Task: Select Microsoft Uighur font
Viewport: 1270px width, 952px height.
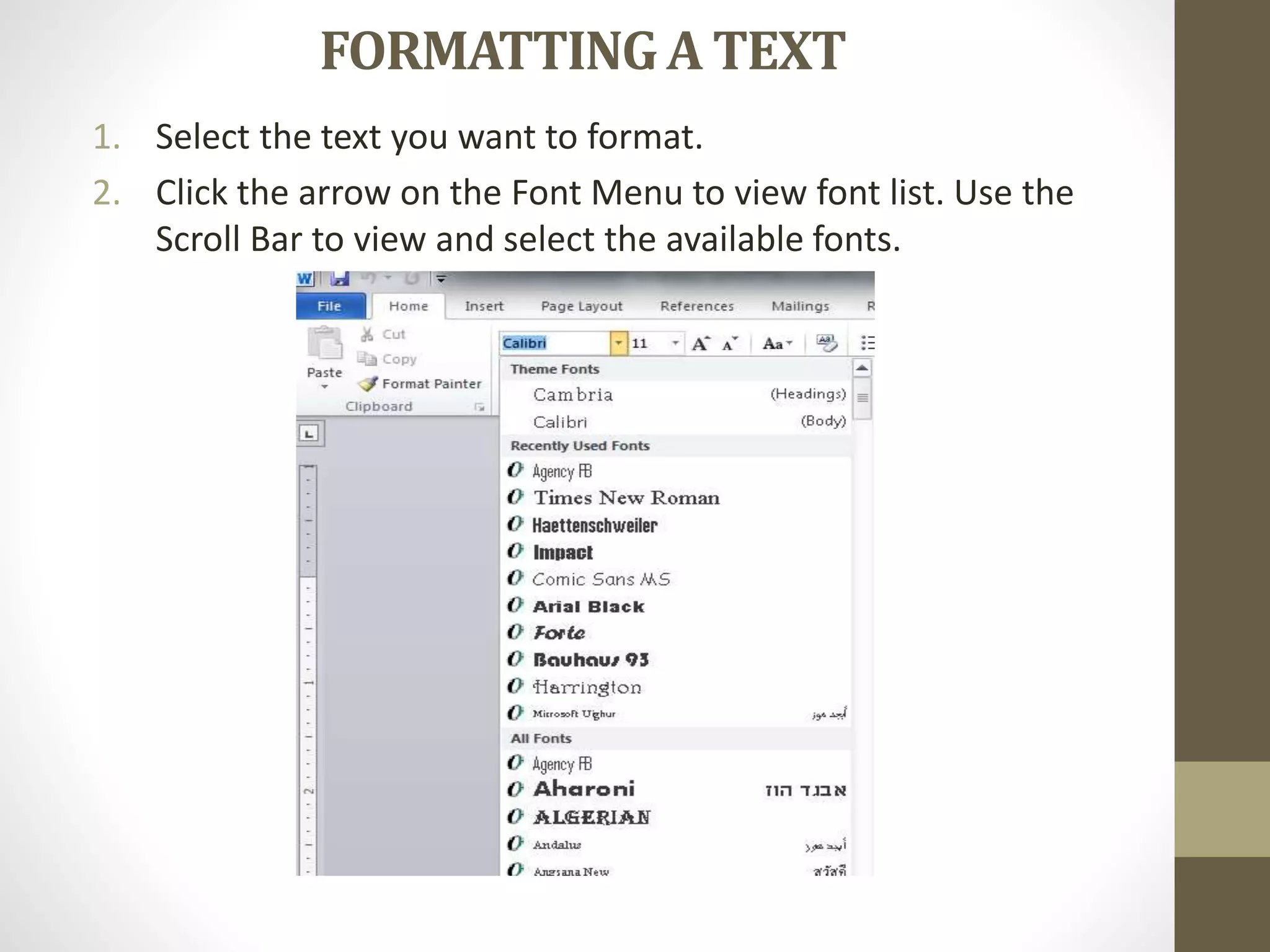Action: 676,713
